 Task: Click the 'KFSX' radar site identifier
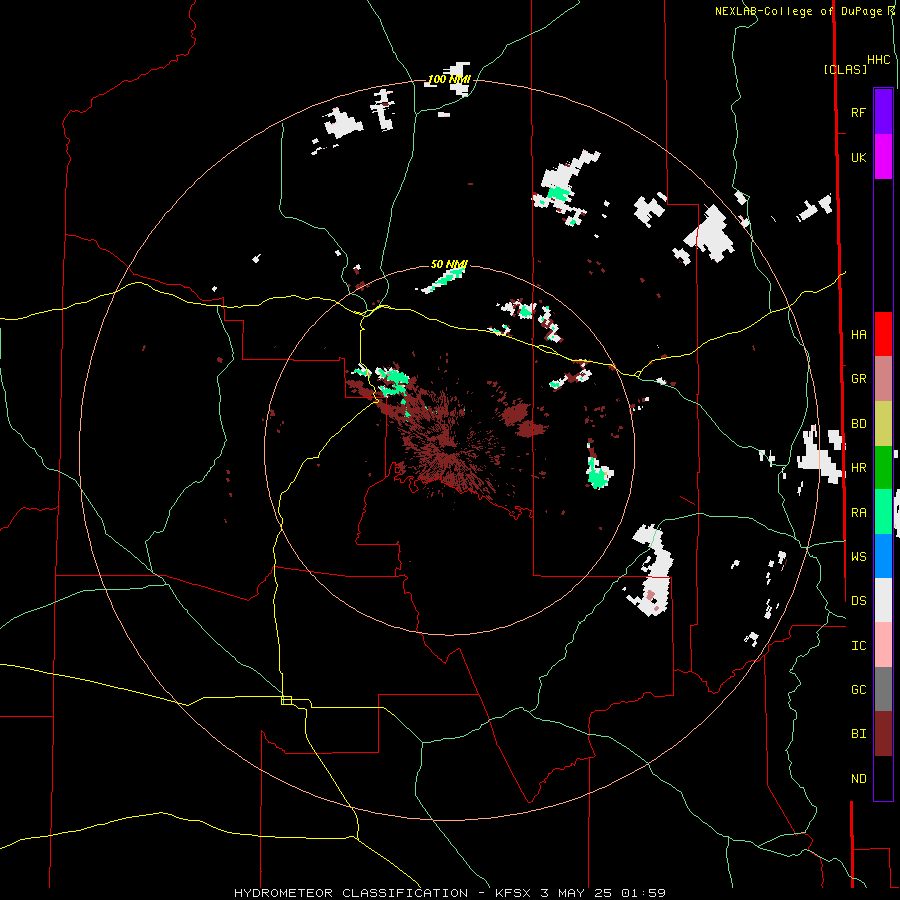(x=514, y=893)
